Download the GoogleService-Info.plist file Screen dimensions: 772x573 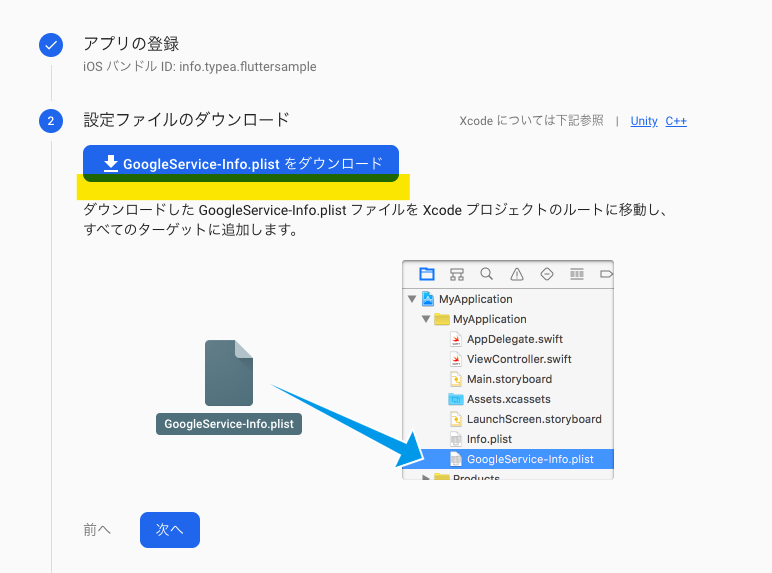point(241,163)
